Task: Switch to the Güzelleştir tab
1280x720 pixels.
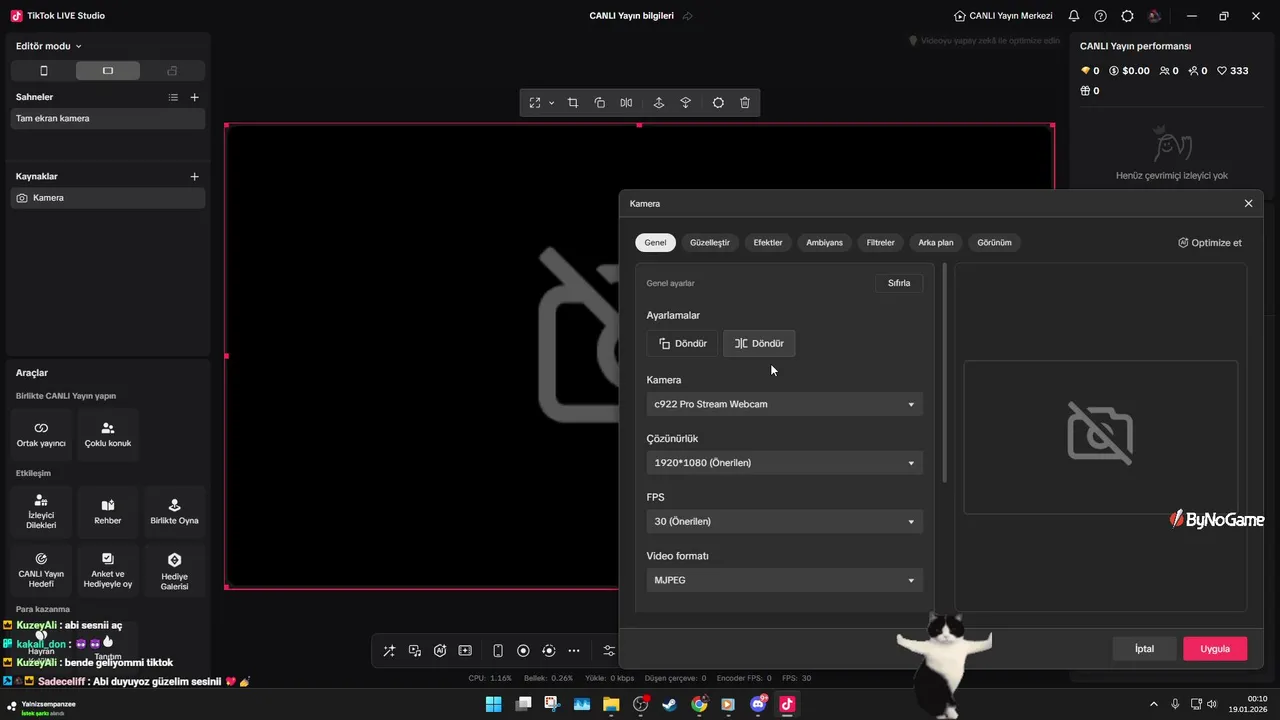Action: [x=710, y=242]
